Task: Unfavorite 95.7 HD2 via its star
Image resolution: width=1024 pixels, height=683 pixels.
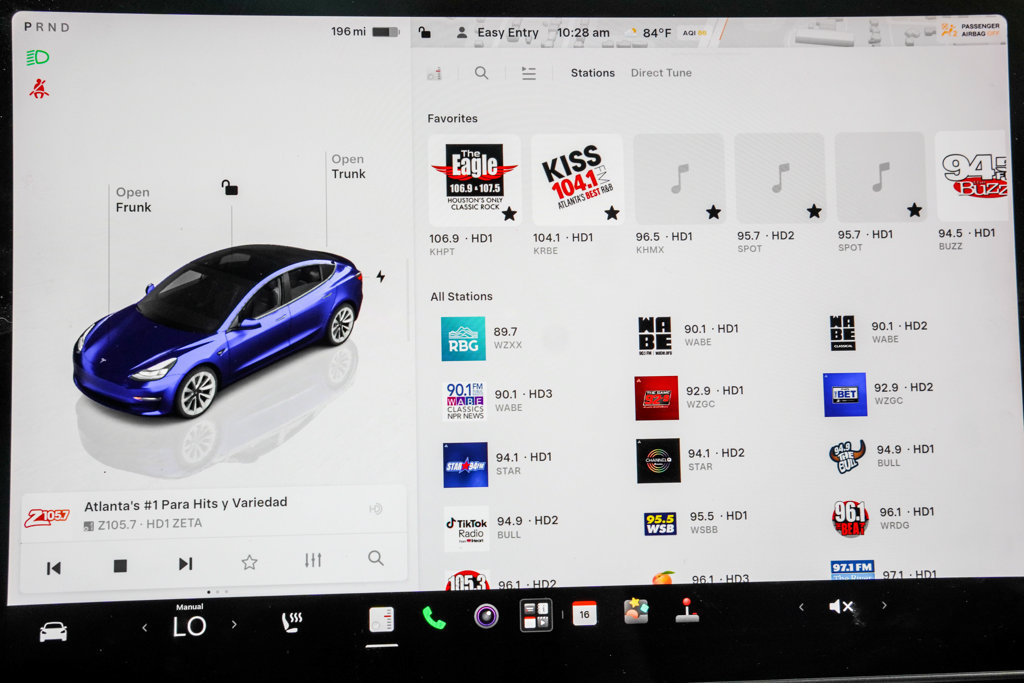Action: (814, 210)
